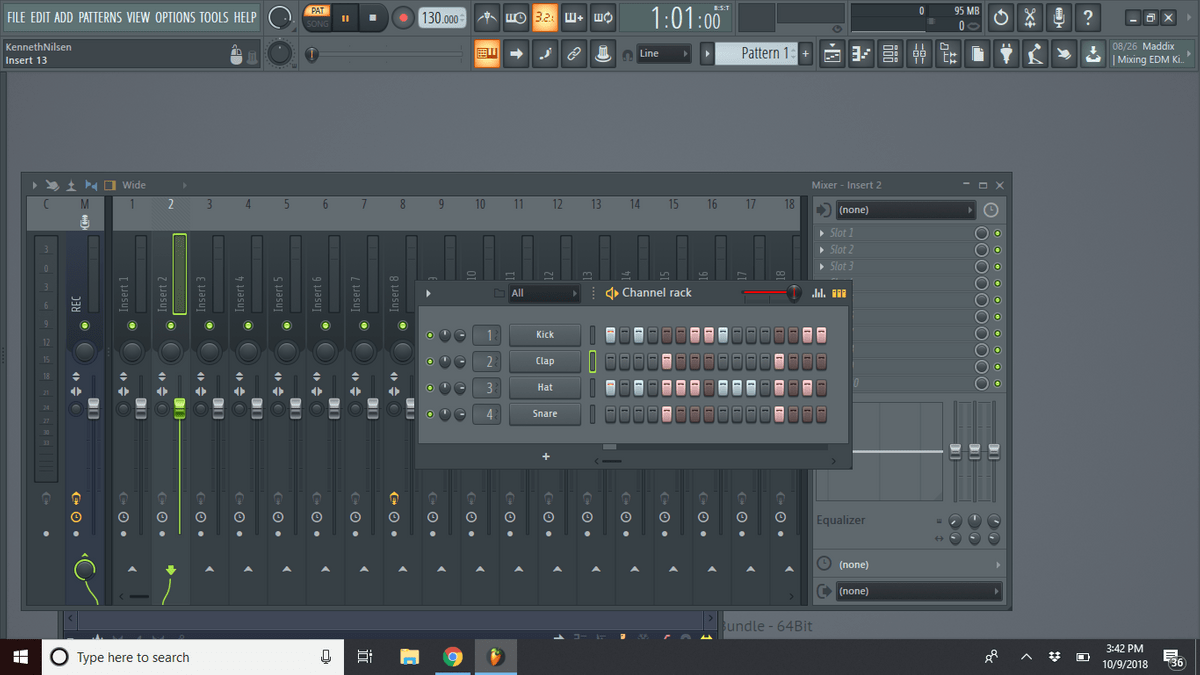
Task: Add a channel with the plus button
Action: click(545, 456)
